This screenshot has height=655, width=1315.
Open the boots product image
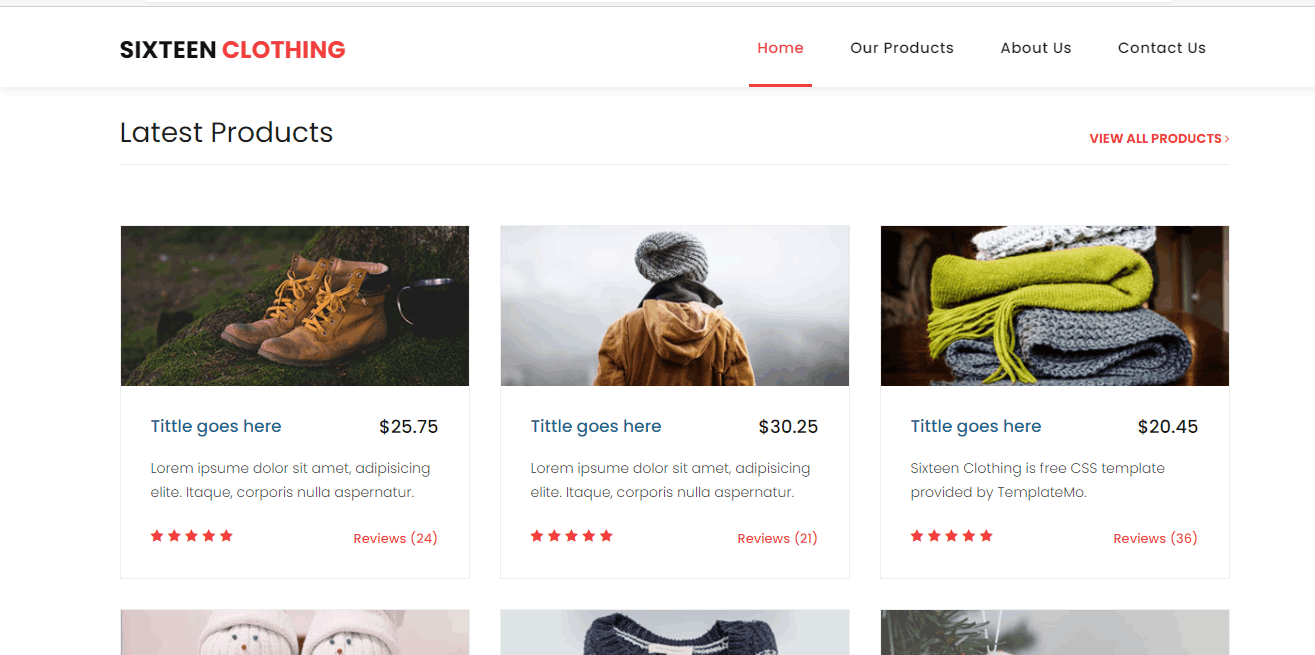[x=295, y=306]
